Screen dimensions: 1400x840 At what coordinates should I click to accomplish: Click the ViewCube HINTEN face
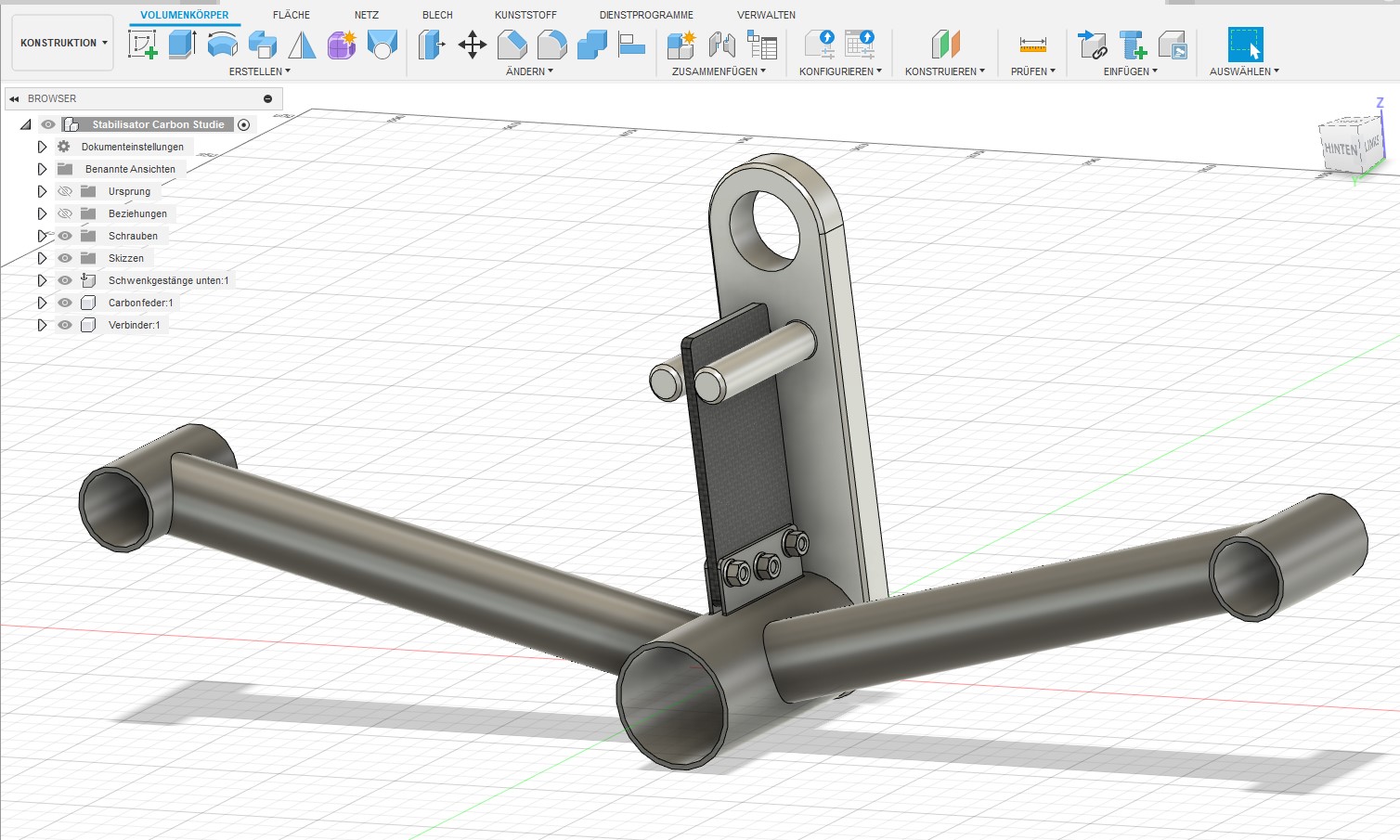[1340, 149]
